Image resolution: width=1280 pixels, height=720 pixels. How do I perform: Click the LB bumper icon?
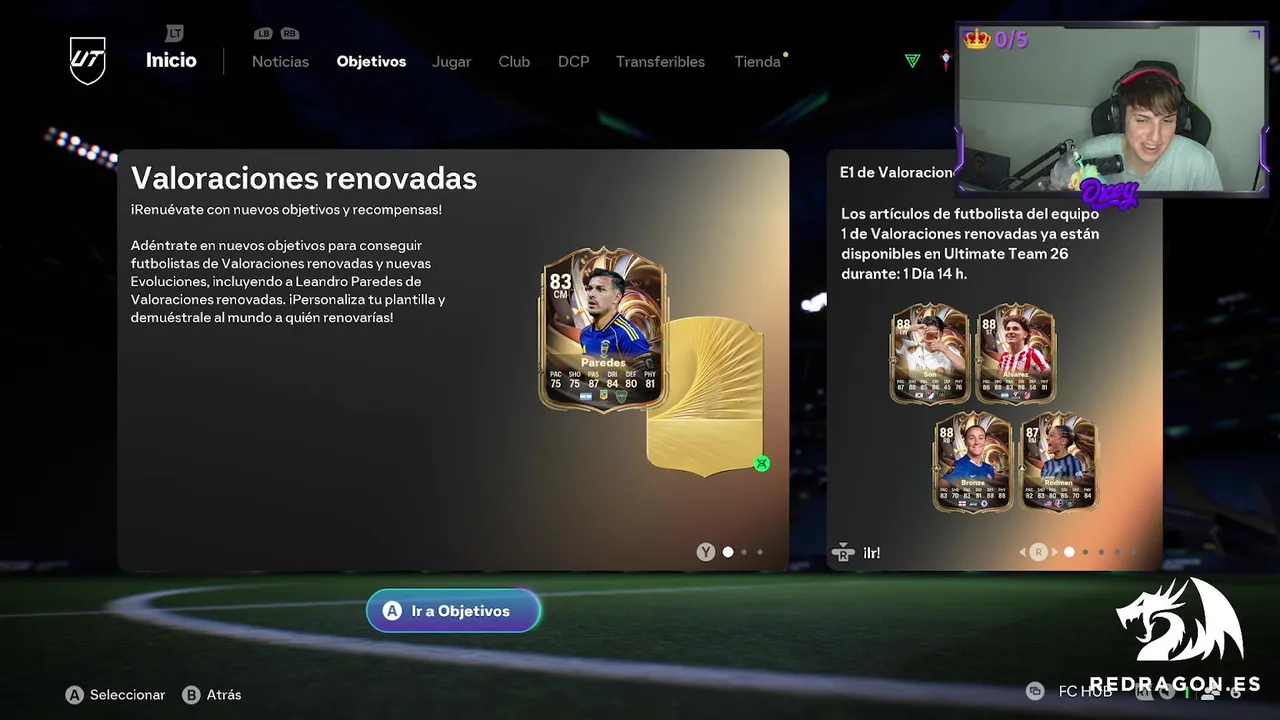click(263, 33)
